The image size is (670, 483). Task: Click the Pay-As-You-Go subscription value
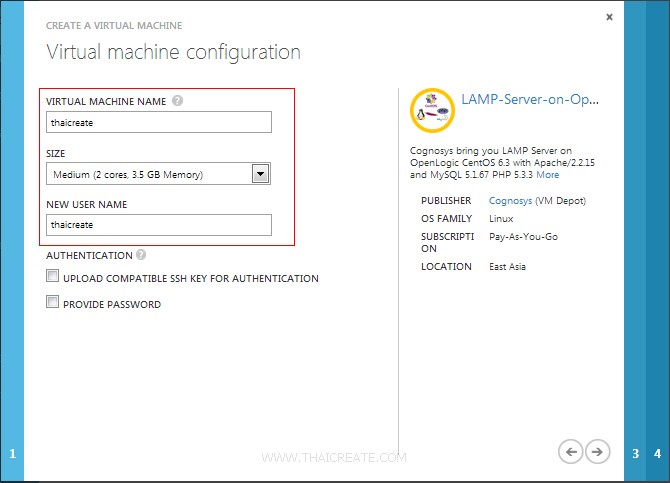523,236
